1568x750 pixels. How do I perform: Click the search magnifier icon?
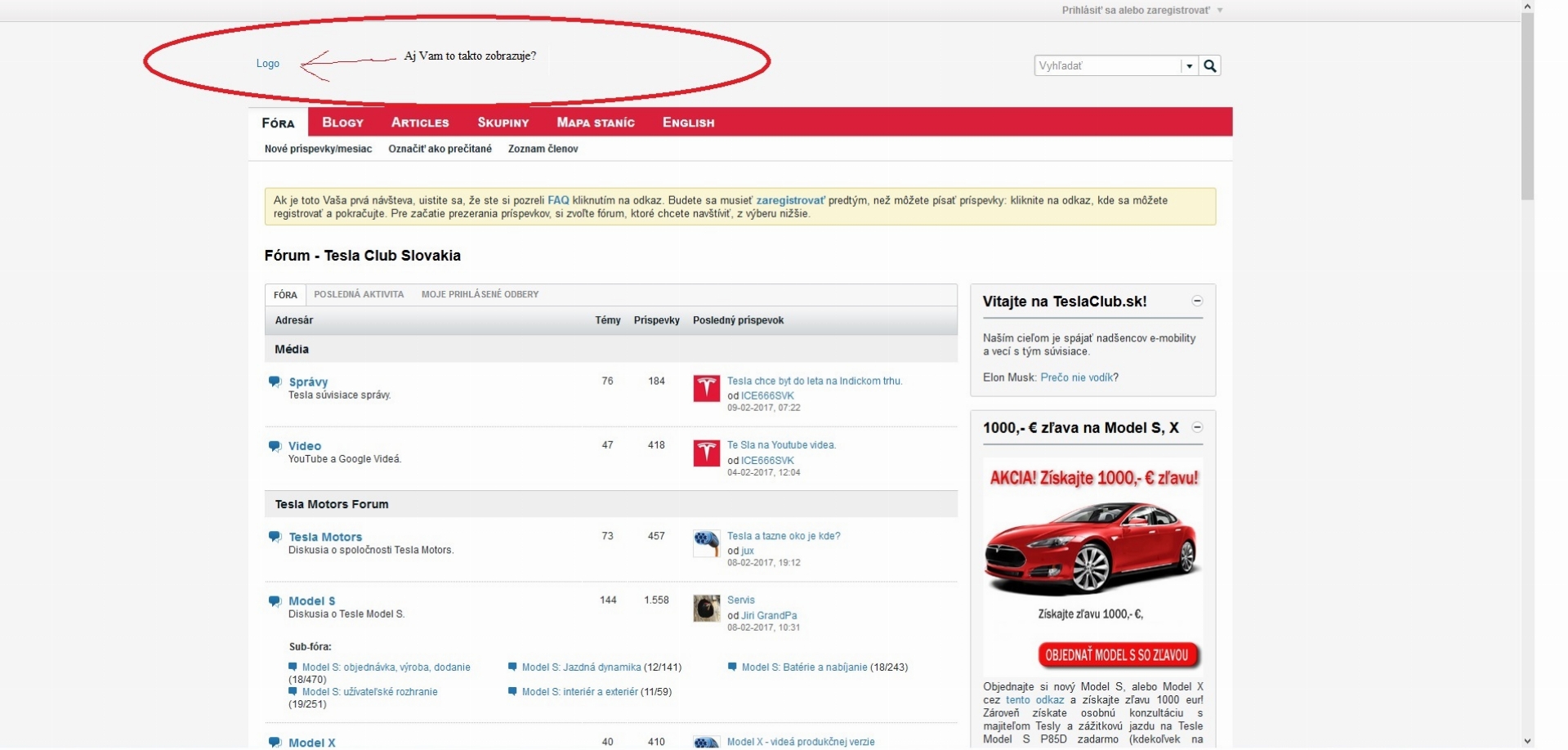pyautogui.click(x=1210, y=66)
